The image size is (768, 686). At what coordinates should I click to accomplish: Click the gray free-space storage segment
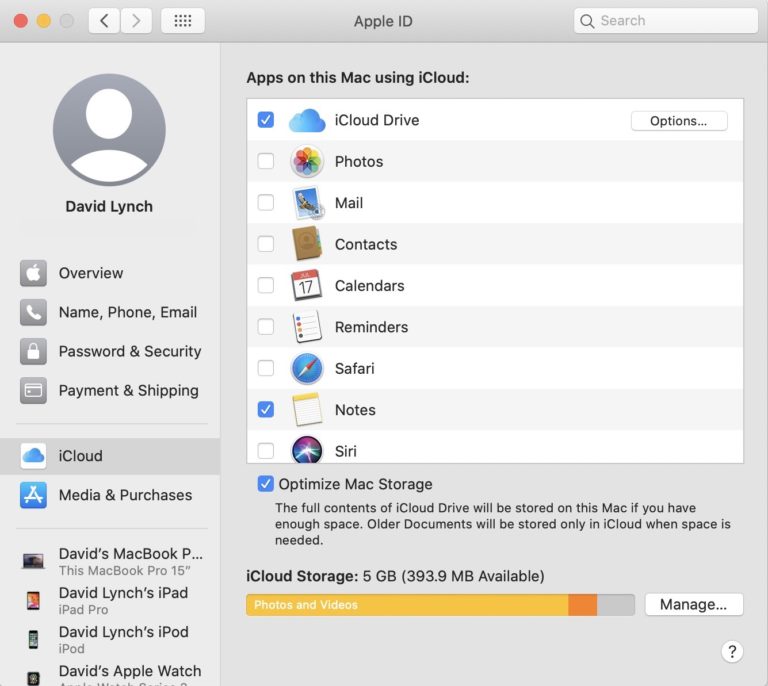(x=616, y=605)
